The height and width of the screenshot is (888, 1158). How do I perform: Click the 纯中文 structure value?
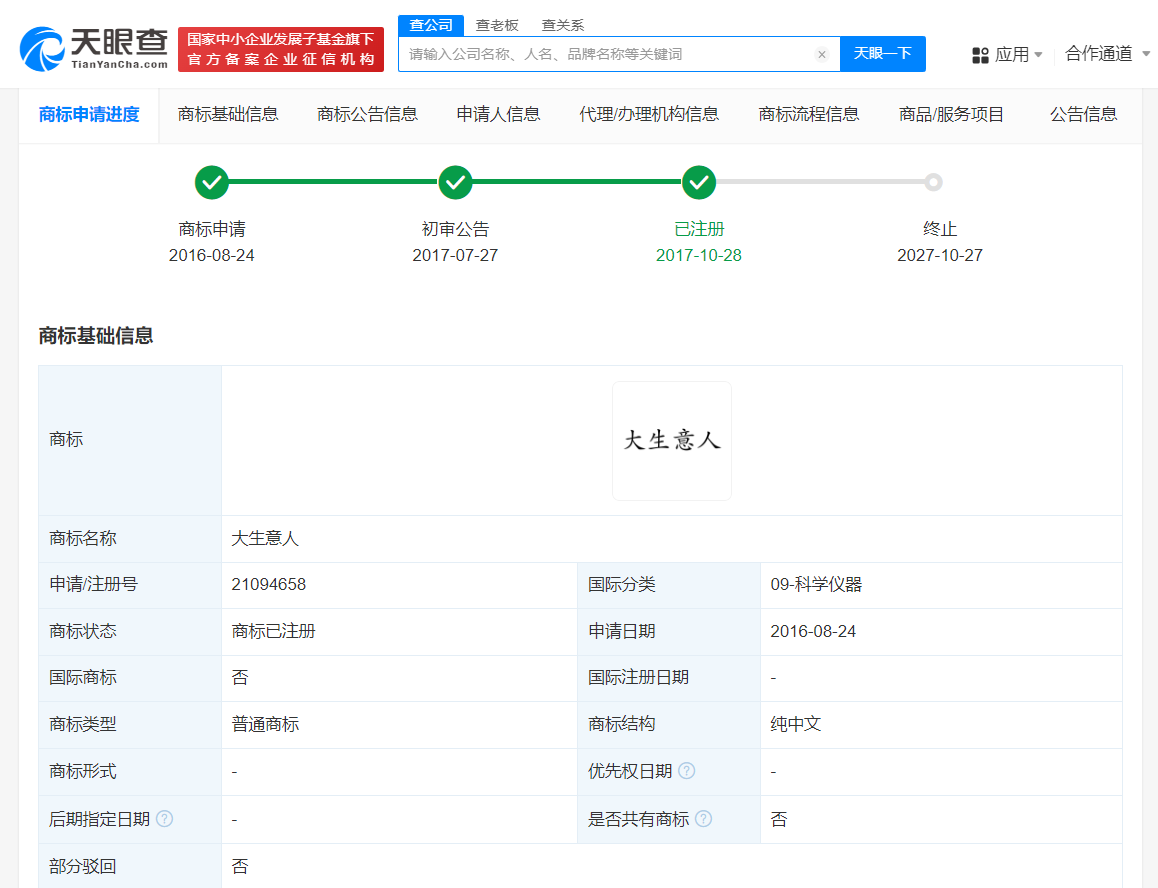point(795,724)
